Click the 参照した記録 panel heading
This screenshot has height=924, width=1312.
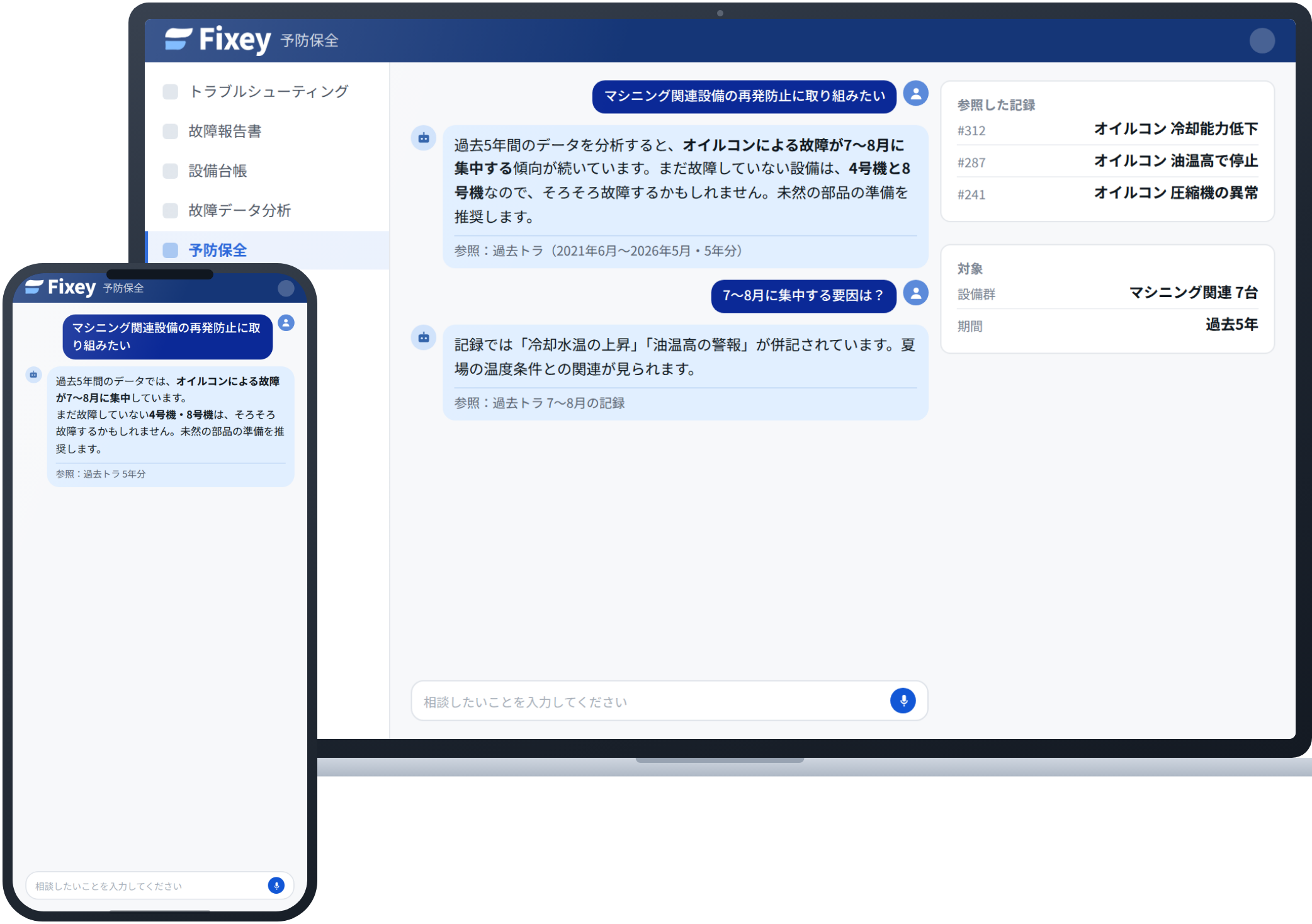click(x=996, y=105)
